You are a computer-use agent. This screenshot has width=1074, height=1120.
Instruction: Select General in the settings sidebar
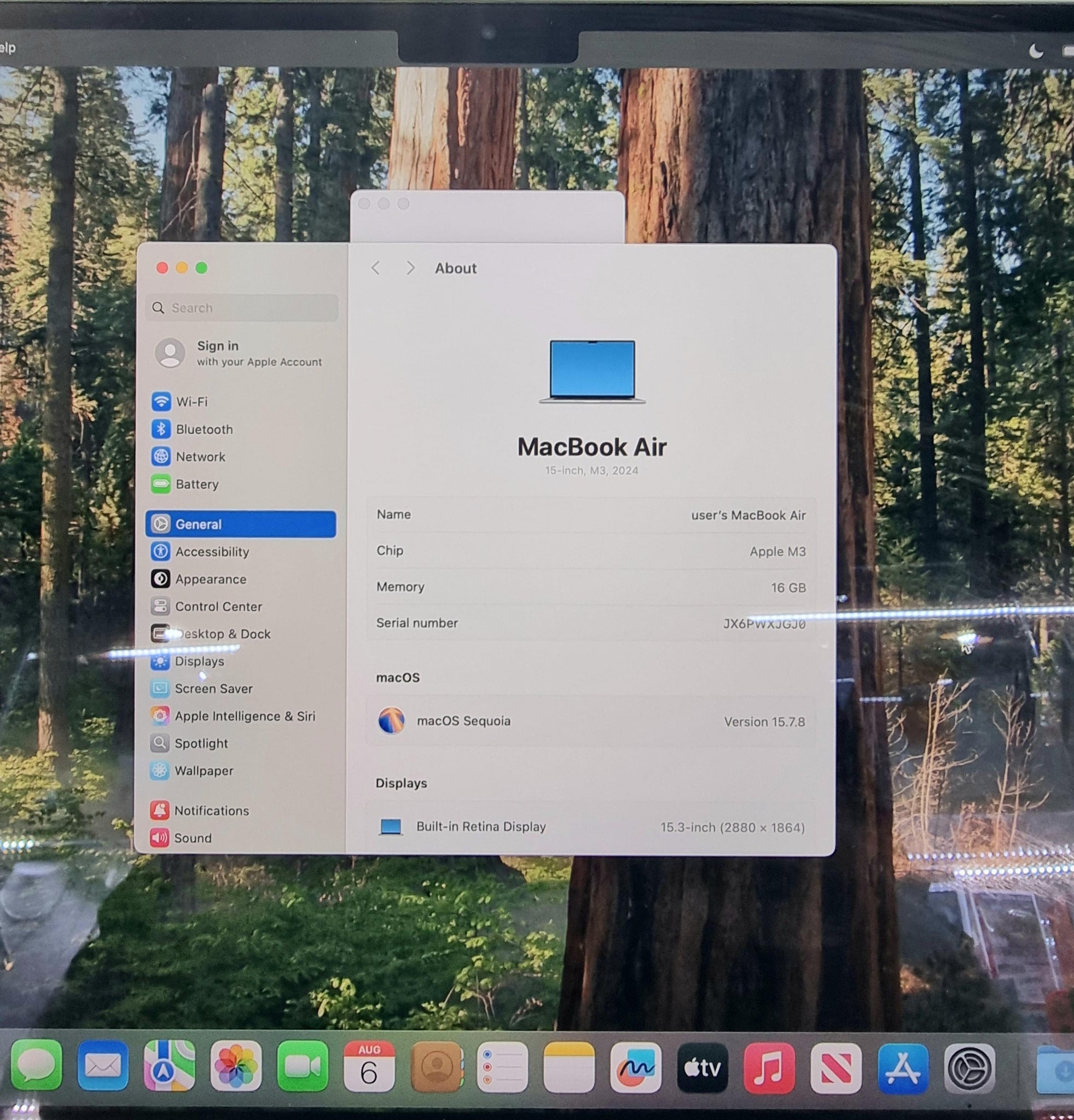pos(241,524)
